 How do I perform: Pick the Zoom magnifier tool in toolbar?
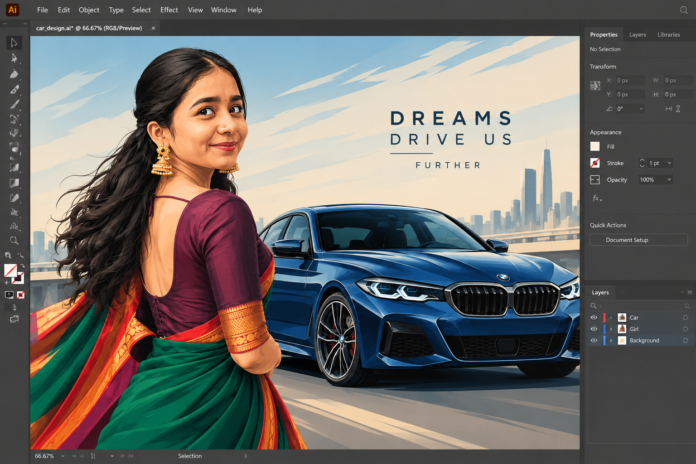(x=14, y=240)
